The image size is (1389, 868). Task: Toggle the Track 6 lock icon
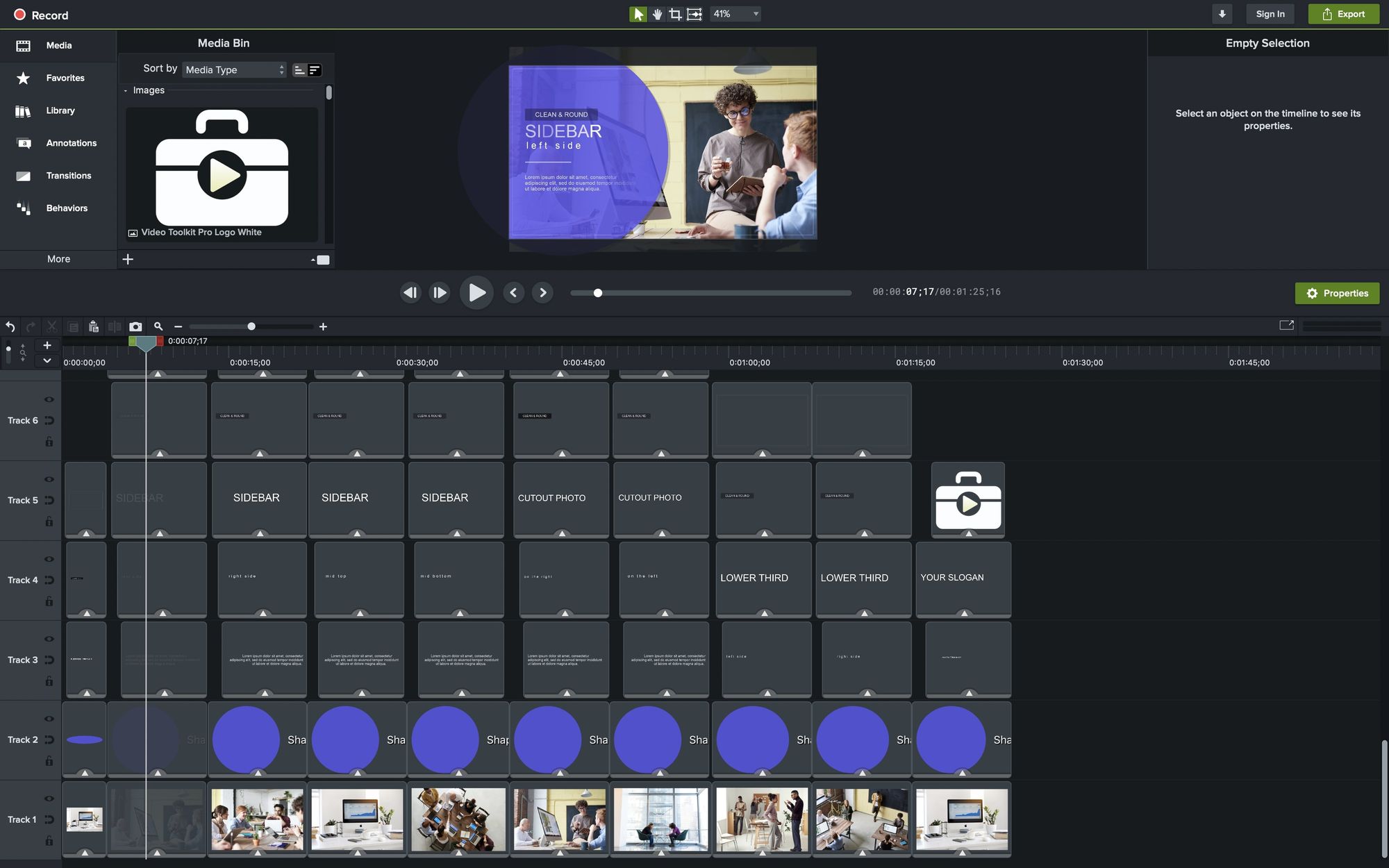(49, 442)
